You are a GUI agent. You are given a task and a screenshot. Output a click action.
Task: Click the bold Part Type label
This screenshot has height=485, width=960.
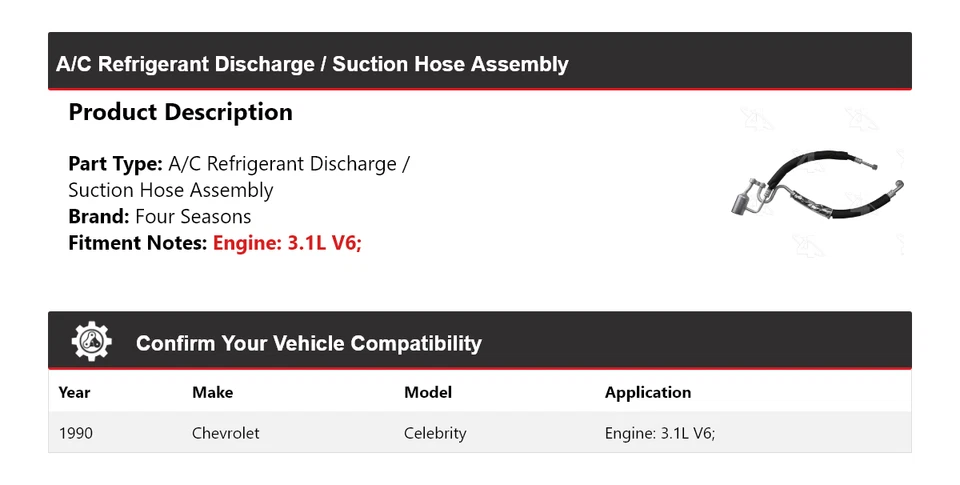[115, 164]
